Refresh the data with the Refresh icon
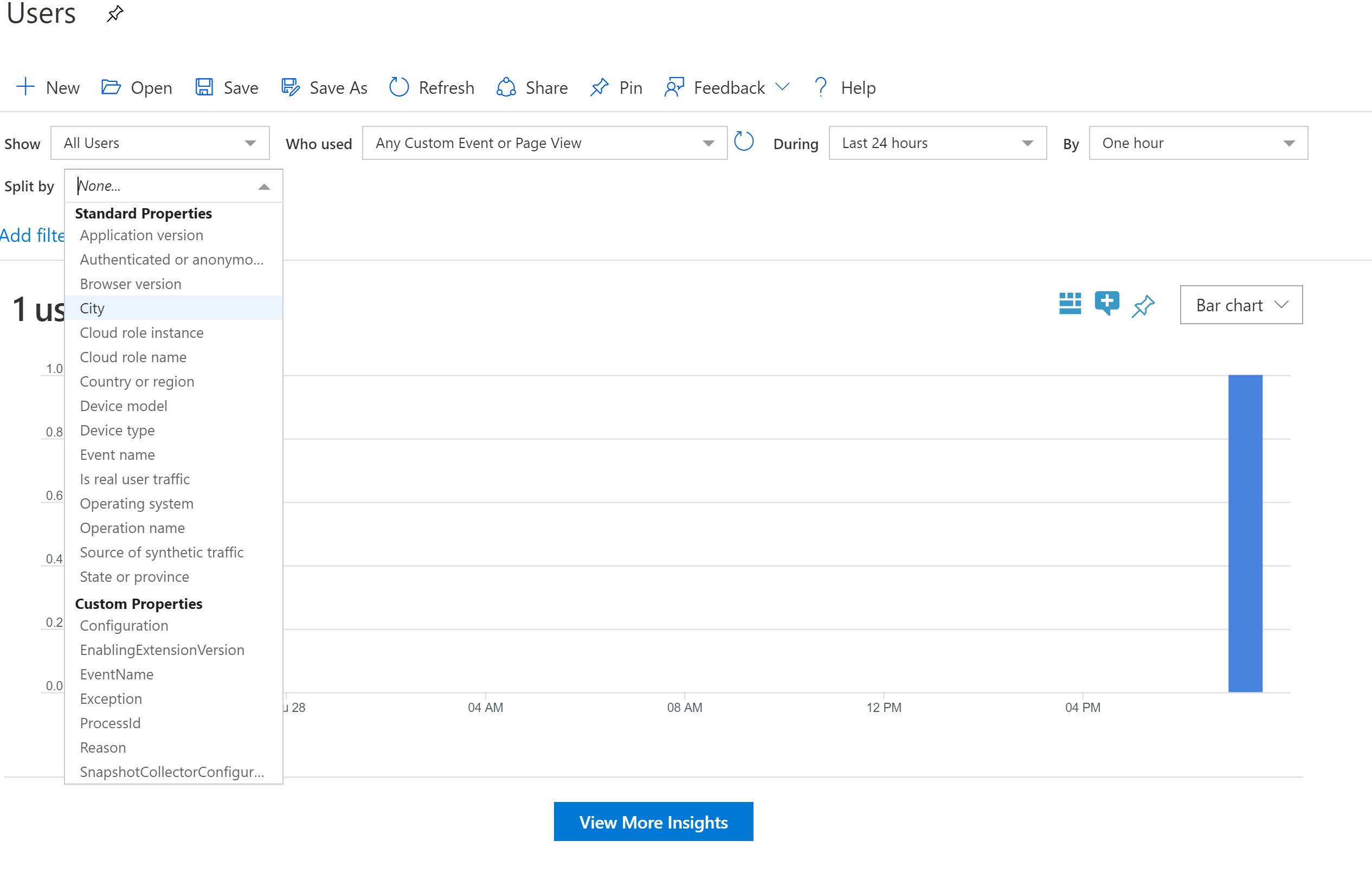The height and width of the screenshot is (873, 1372). coord(399,87)
